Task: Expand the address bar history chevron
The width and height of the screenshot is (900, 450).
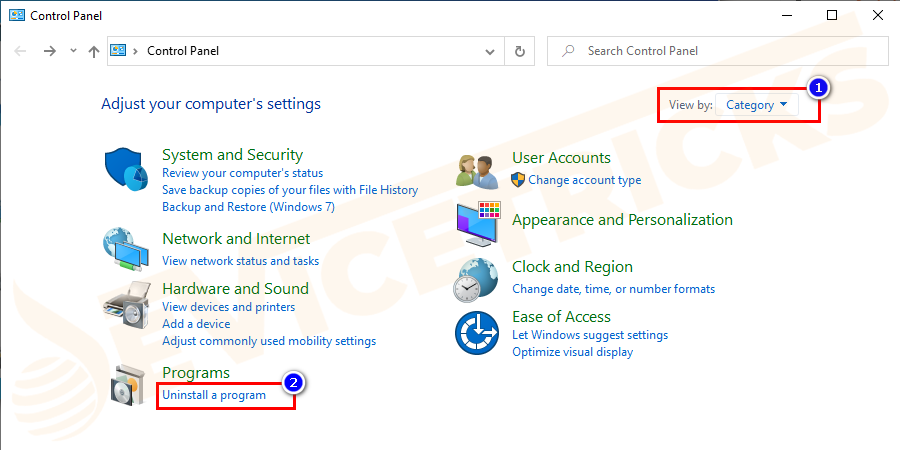Action: tap(490, 52)
